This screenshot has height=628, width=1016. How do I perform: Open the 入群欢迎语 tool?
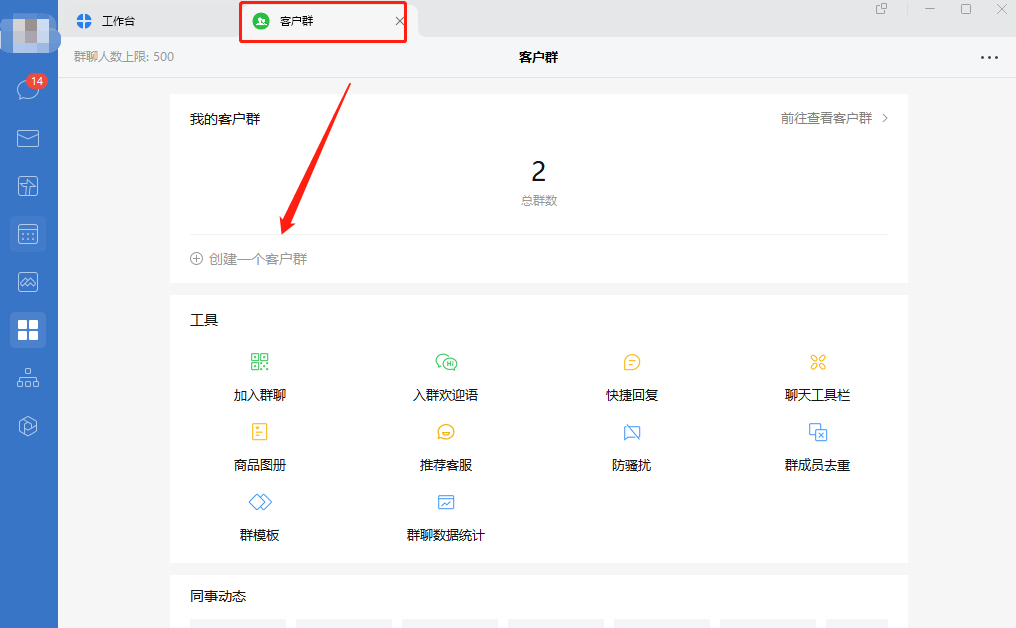point(445,375)
